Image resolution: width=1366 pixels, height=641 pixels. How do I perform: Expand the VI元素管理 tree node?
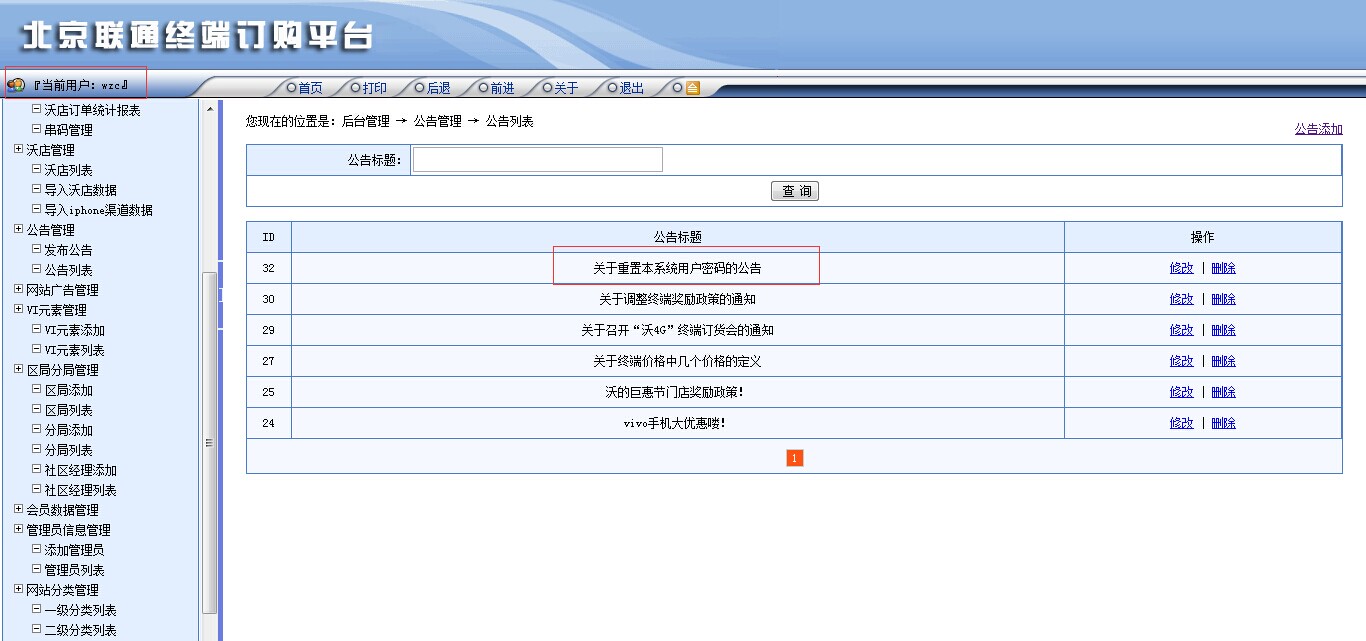pyautogui.click(x=19, y=309)
